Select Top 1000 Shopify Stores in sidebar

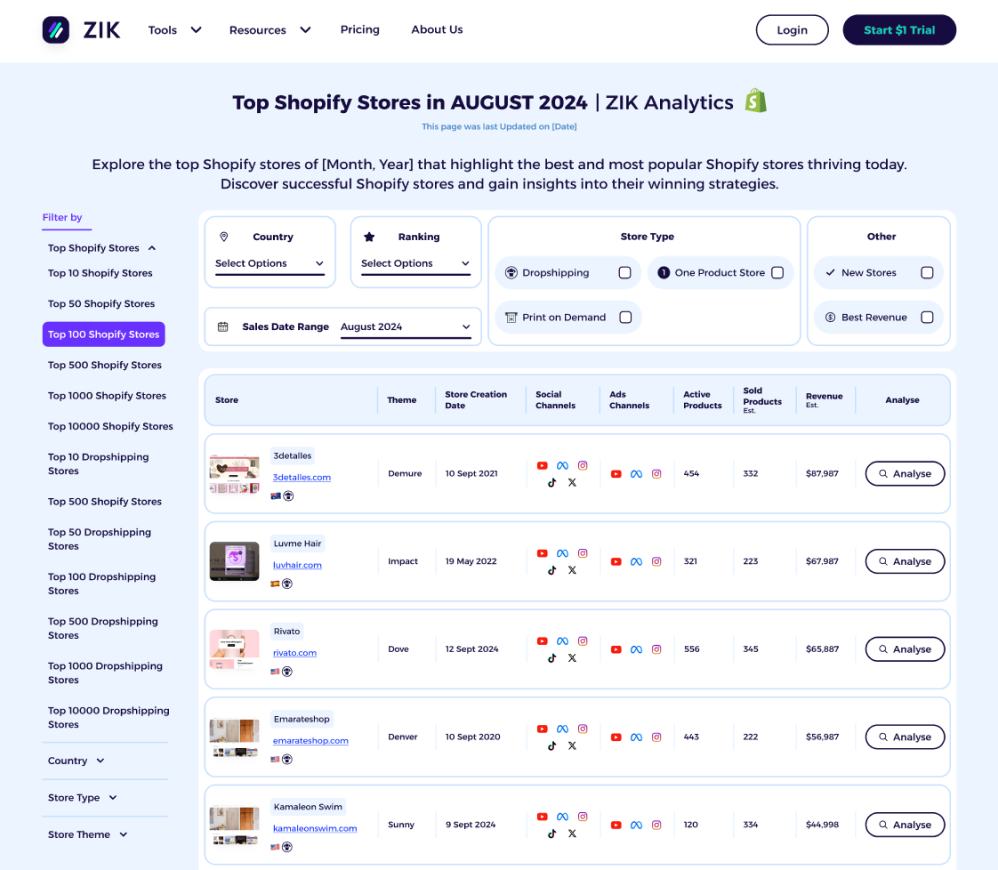[107, 395]
